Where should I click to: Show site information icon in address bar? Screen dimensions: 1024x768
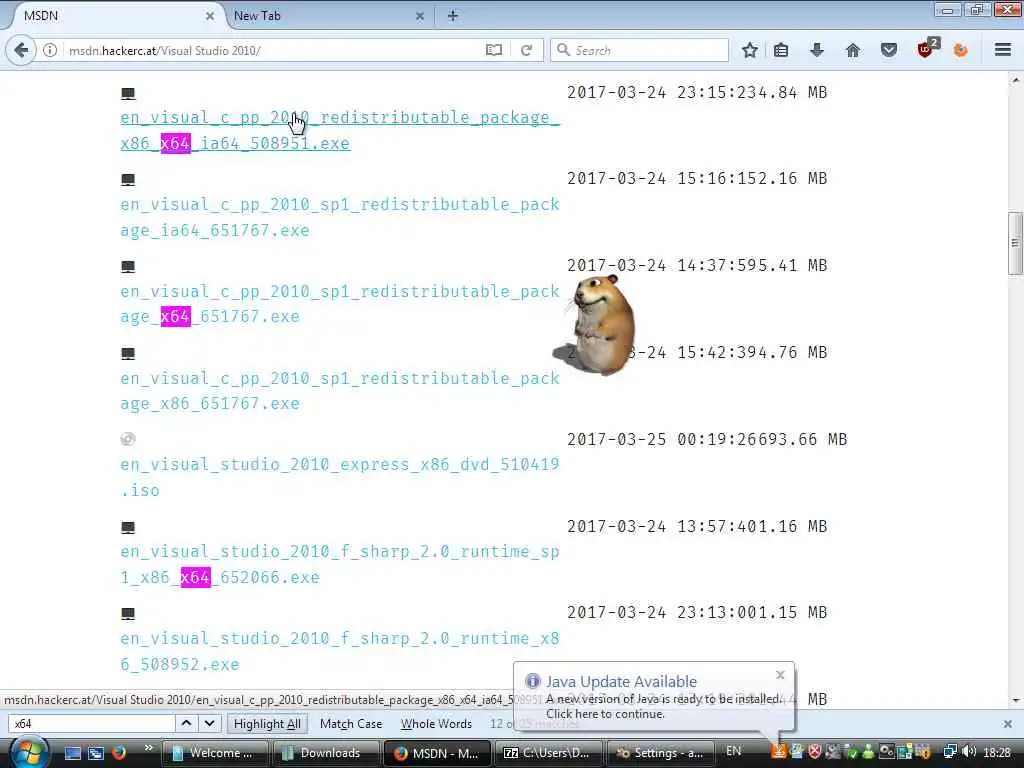pos(50,50)
